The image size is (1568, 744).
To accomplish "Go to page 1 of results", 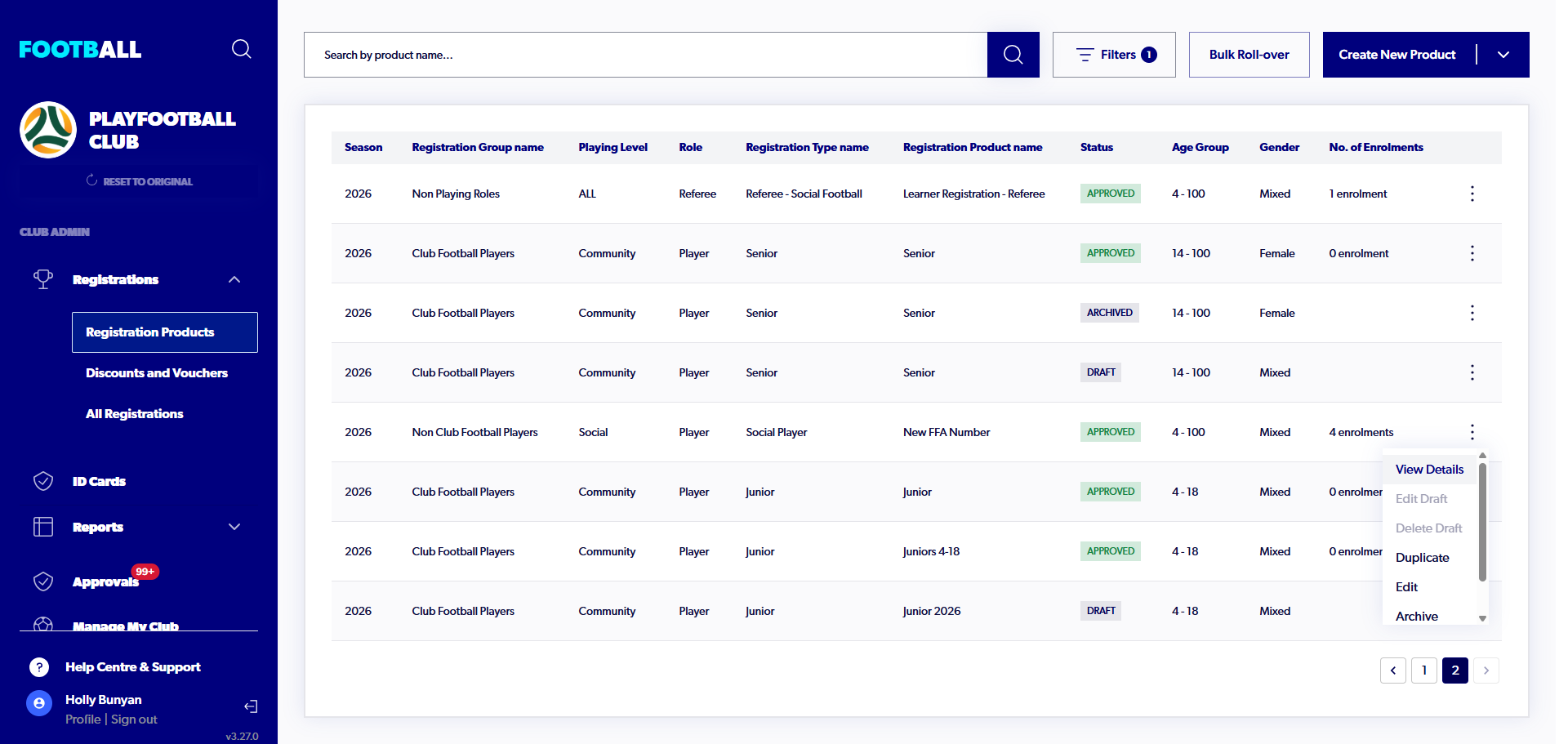I will point(1424,670).
